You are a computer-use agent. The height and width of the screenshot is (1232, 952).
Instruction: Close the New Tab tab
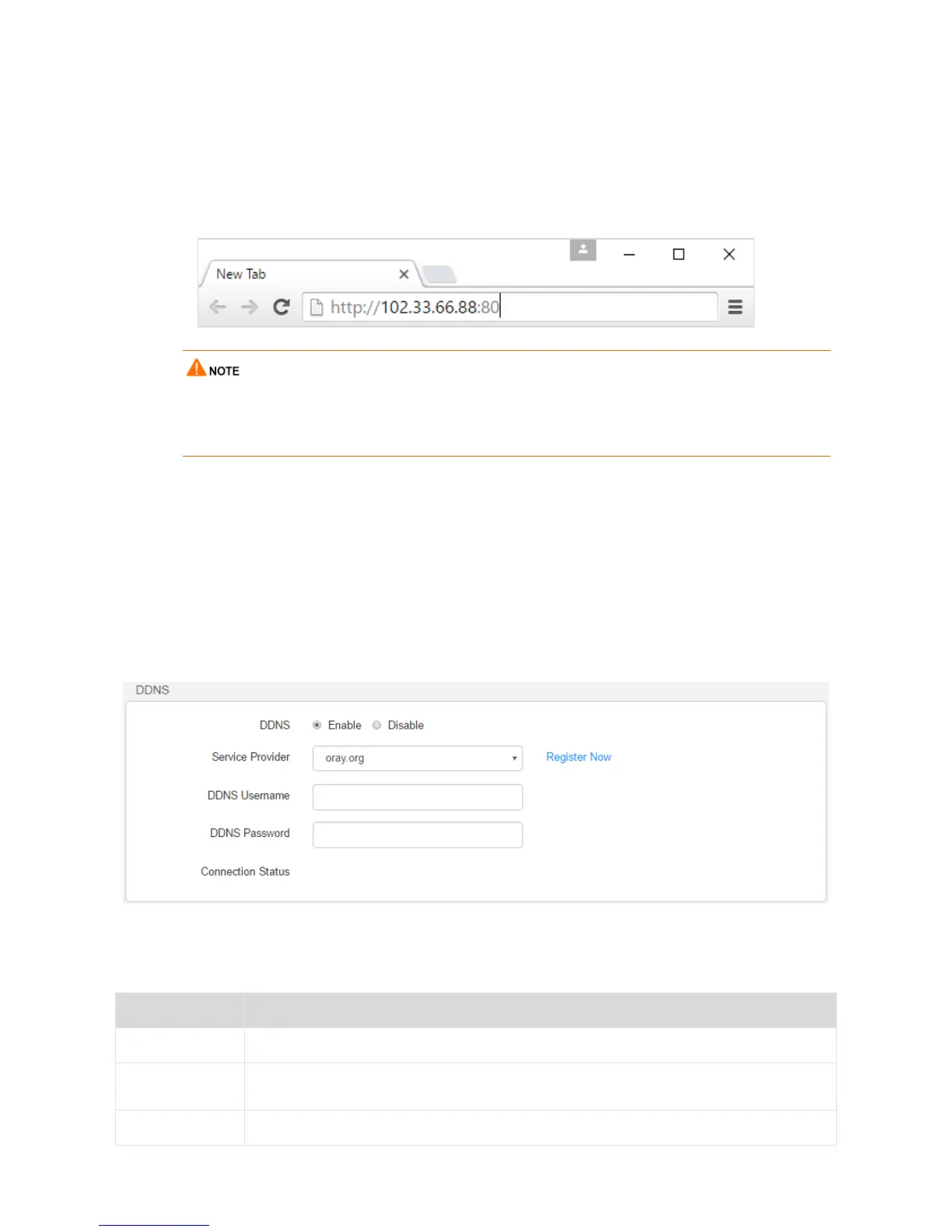point(404,275)
